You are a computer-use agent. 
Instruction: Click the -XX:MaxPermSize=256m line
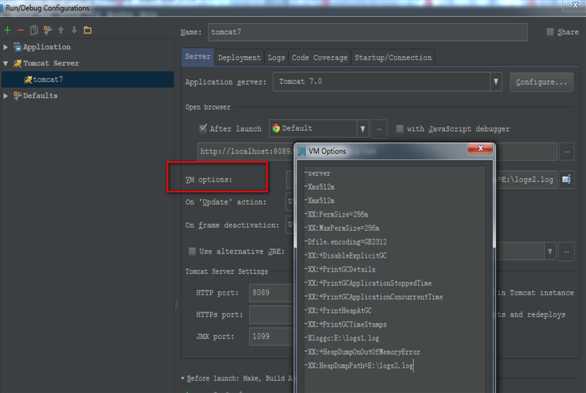342,228
